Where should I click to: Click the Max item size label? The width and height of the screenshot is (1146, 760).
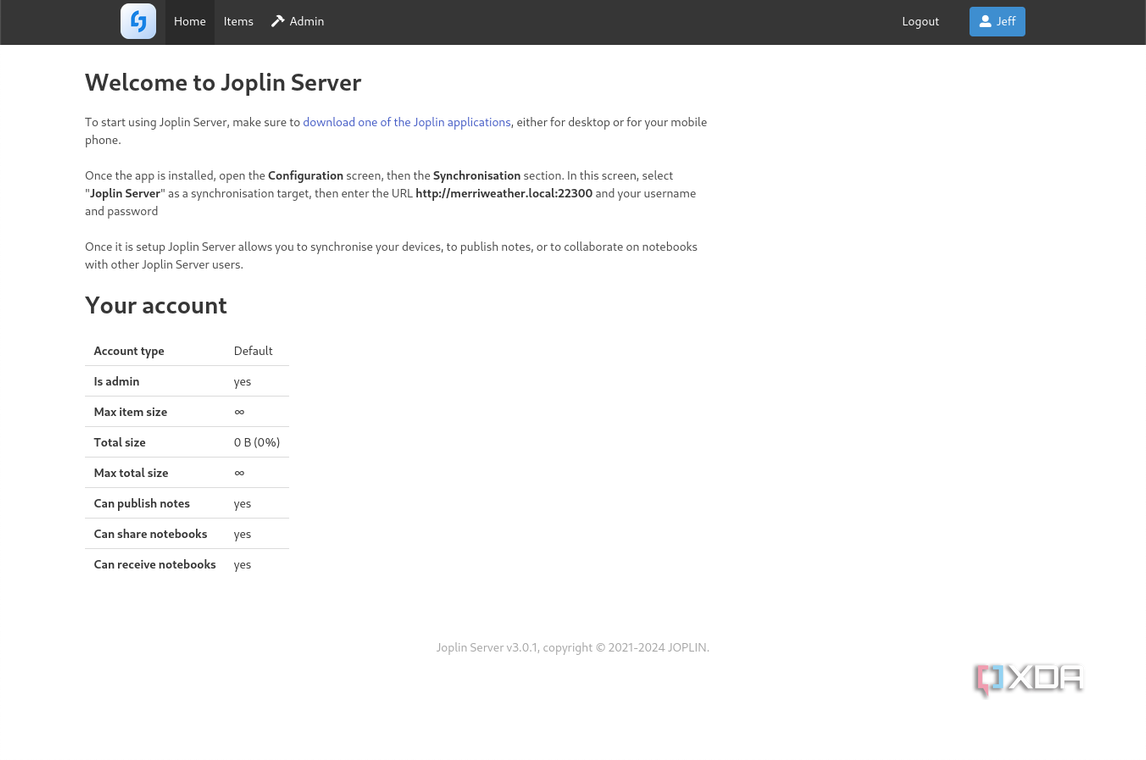[x=130, y=412]
